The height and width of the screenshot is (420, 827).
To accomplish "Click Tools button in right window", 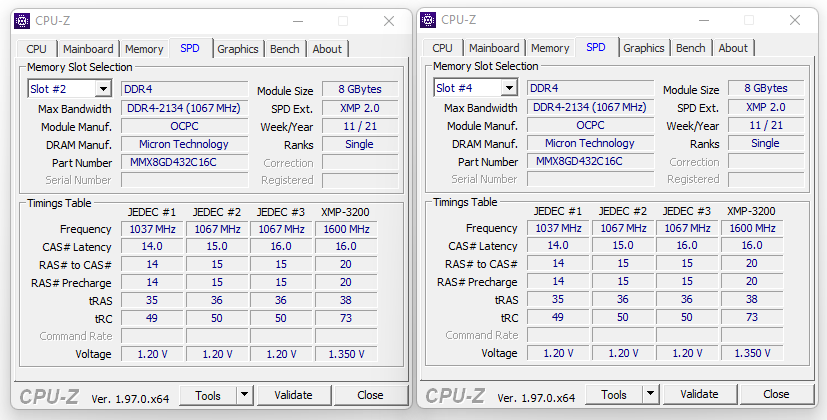I will (x=614, y=394).
